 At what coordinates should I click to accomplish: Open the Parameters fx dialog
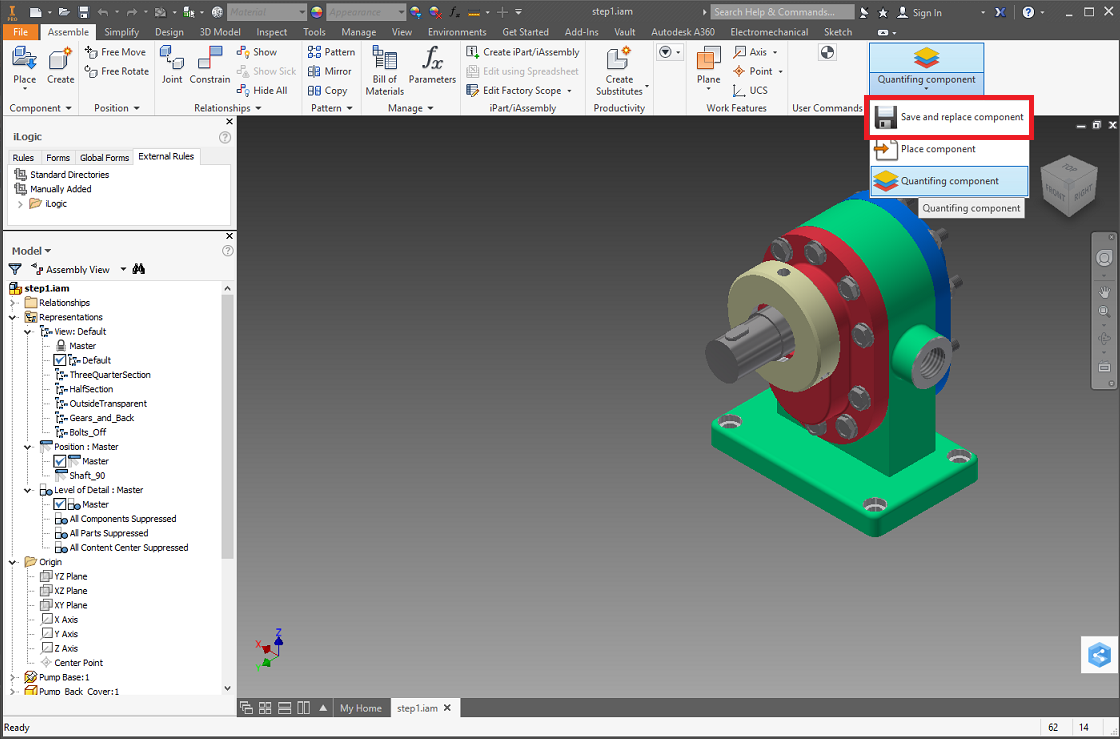tap(432, 65)
